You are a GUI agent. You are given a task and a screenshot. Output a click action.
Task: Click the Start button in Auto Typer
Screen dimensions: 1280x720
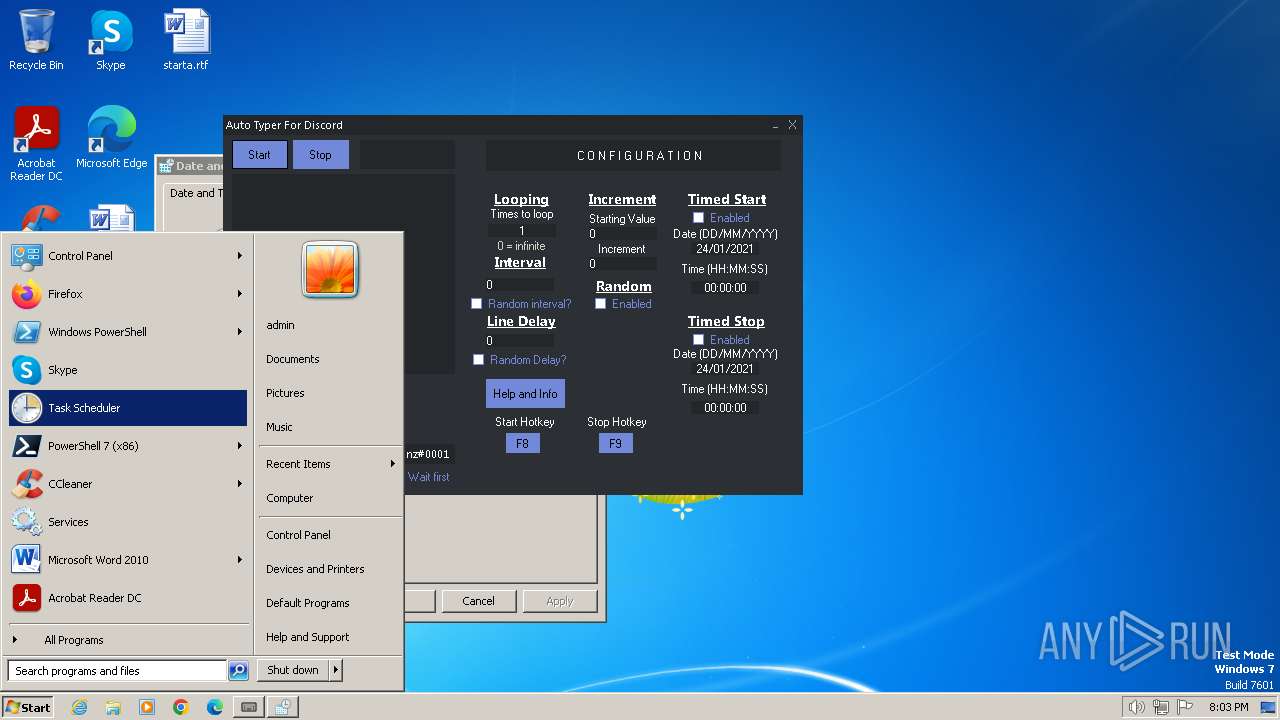click(x=260, y=155)
